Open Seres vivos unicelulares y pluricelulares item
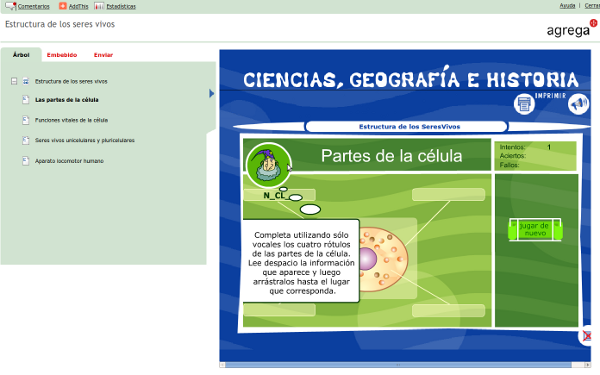Screen dimensions: 600x375 click(85, 140)
